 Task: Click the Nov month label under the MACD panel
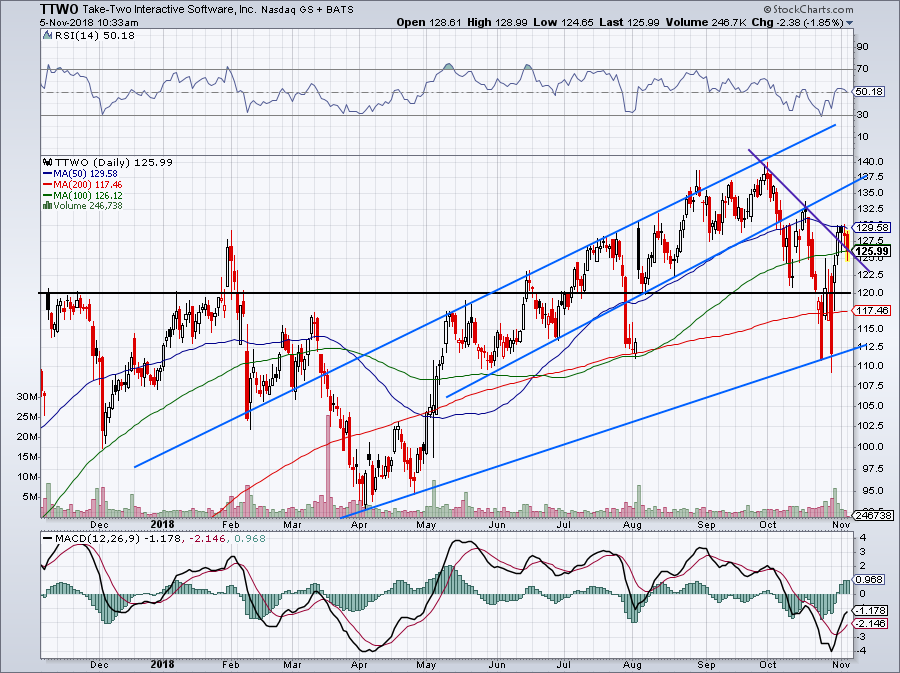[841, 664]
